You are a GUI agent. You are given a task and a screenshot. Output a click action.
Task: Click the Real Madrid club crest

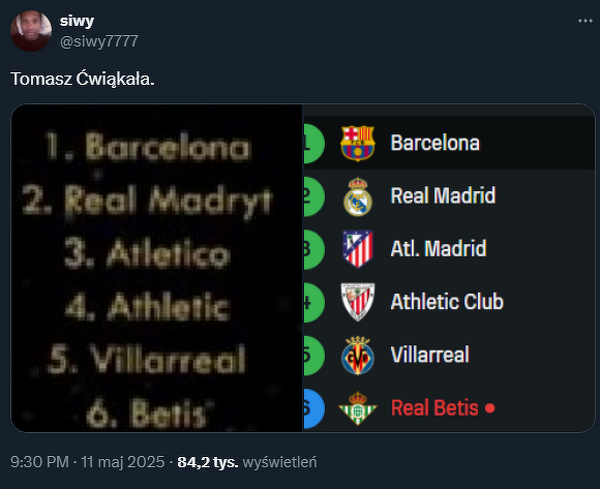tap(357, 196)
